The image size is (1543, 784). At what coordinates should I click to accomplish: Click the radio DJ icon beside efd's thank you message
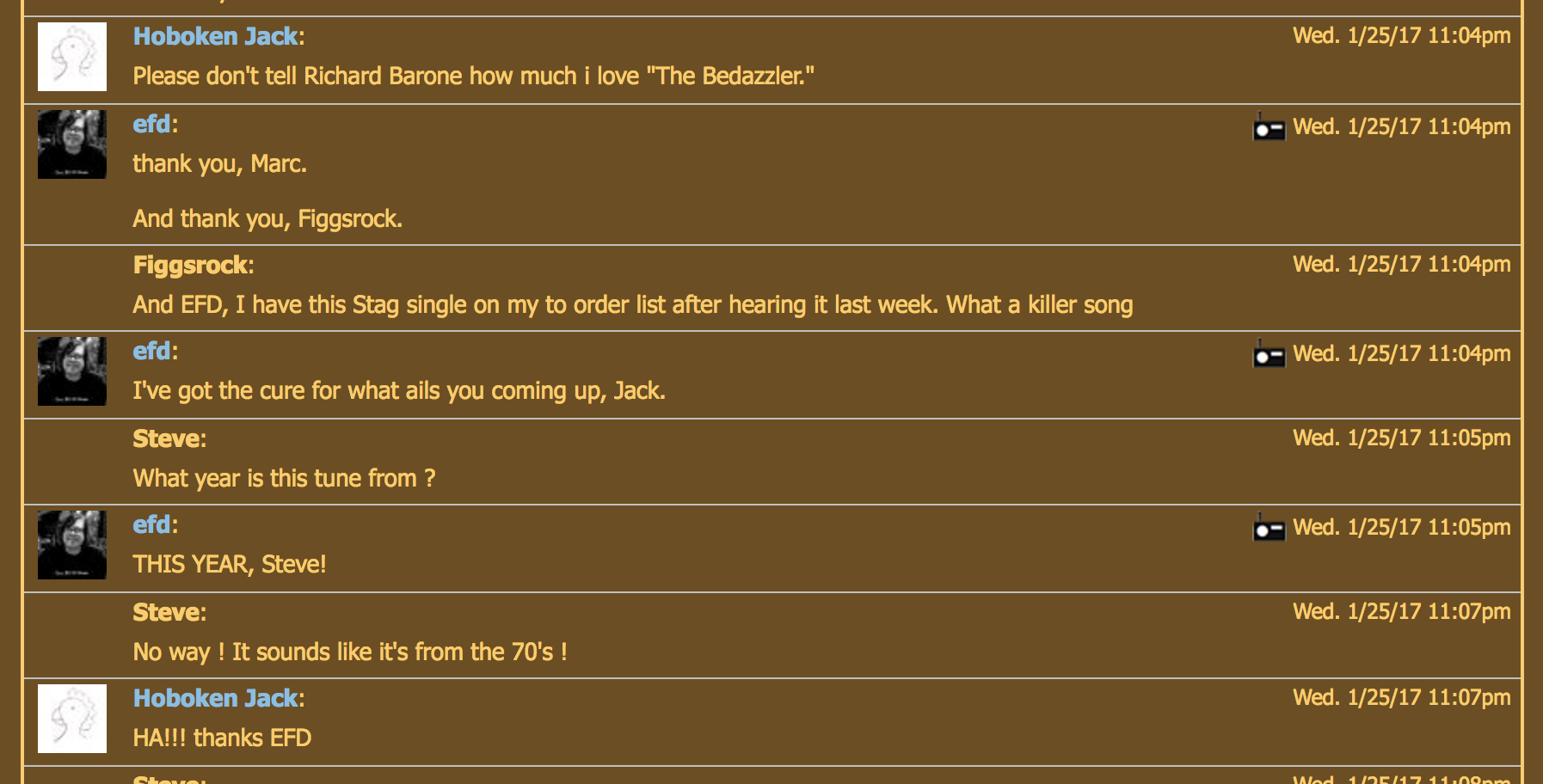1269,126
